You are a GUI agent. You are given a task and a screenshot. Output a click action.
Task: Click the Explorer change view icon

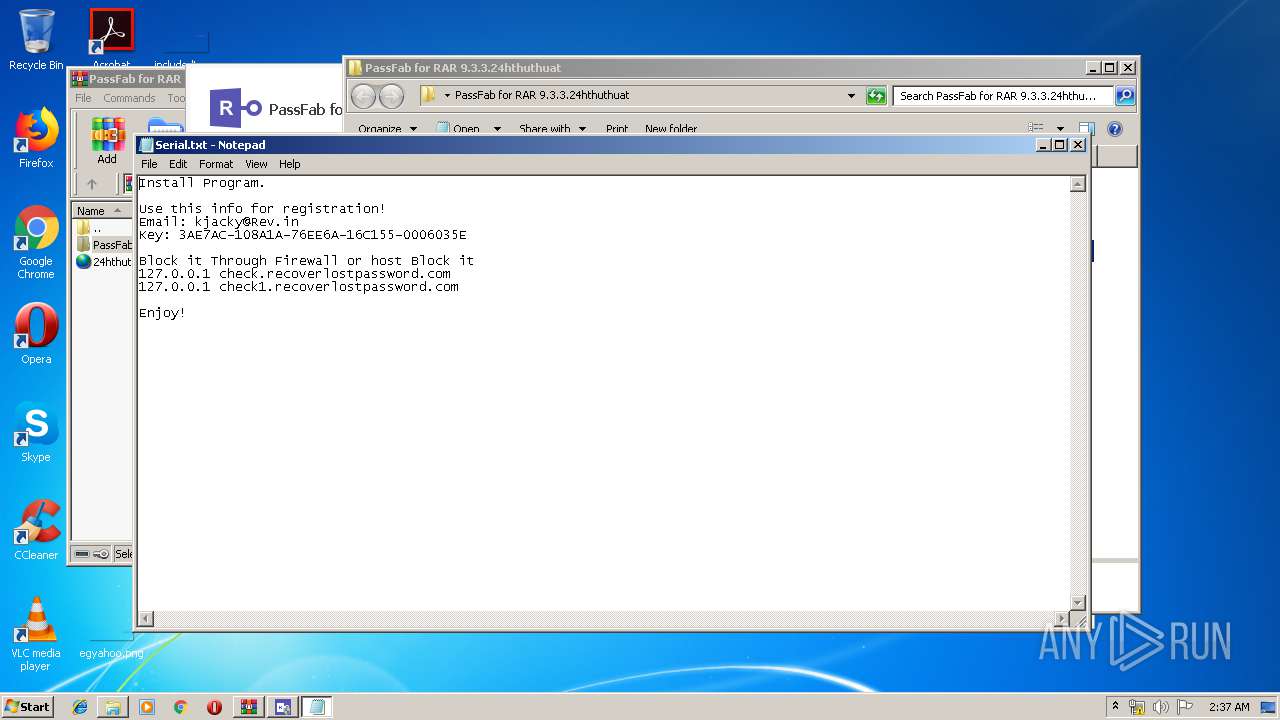(x=1037, y=129)
